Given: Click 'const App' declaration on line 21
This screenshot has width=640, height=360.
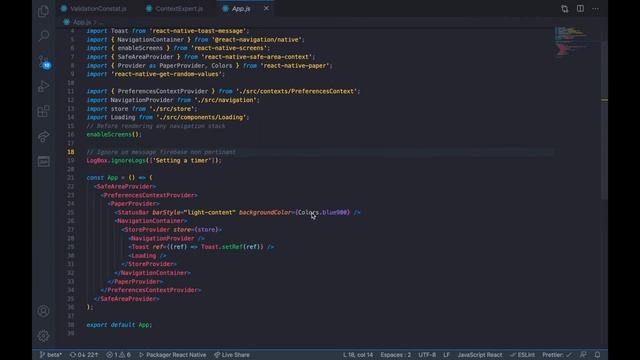Looking at the screenshot, I should click(x=102, y=178).
